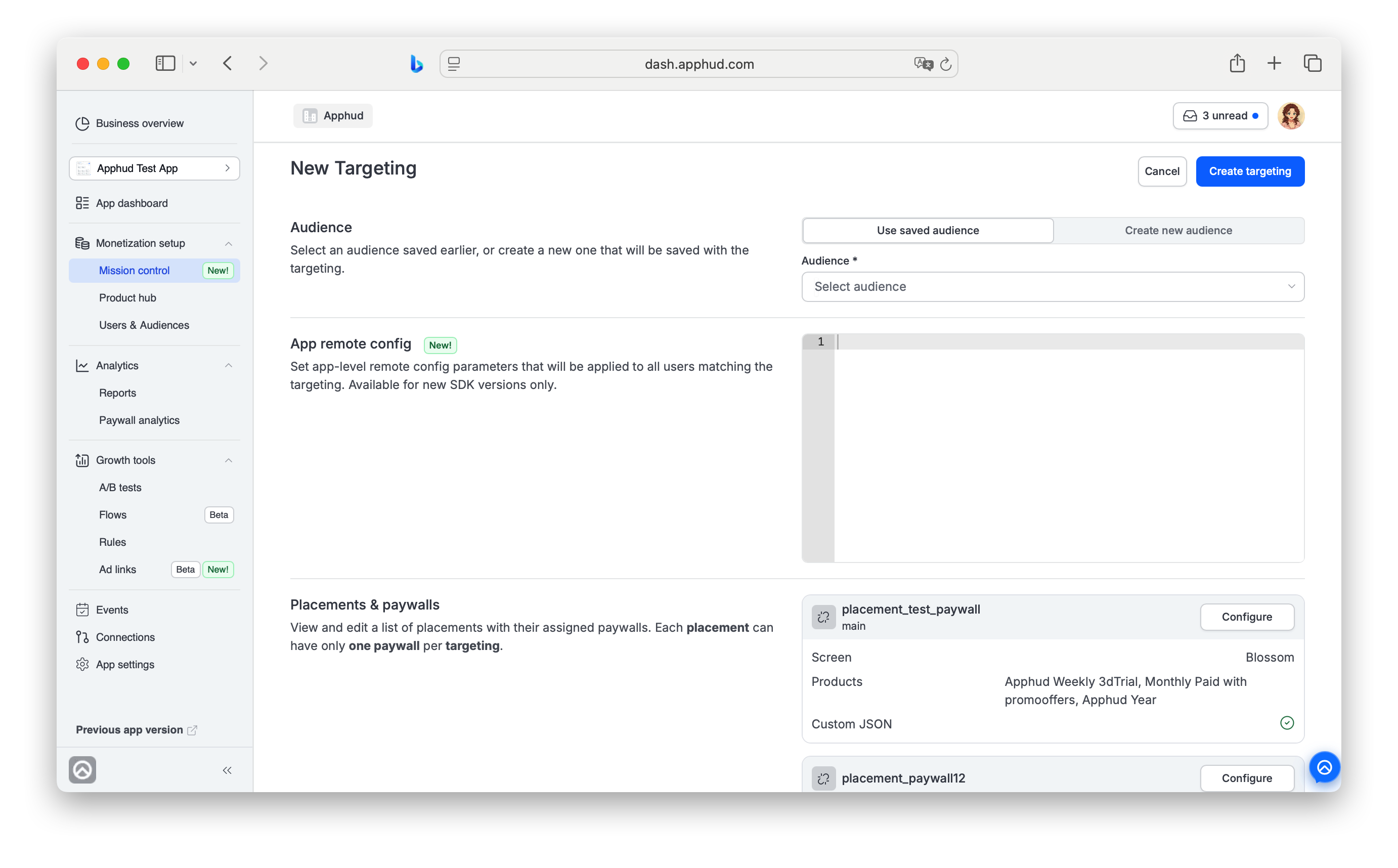Click the placement_test_paywall placement icon
1398x868 pixels.
[823, 618]
